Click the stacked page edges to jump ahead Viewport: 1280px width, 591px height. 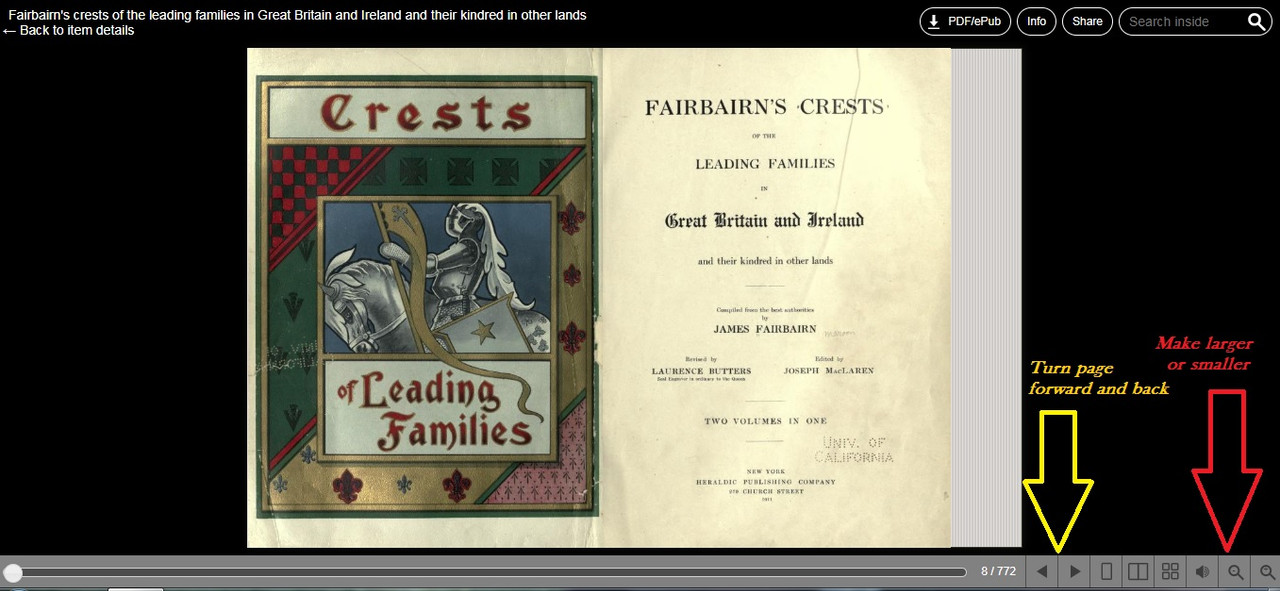[x=986, y=297]
